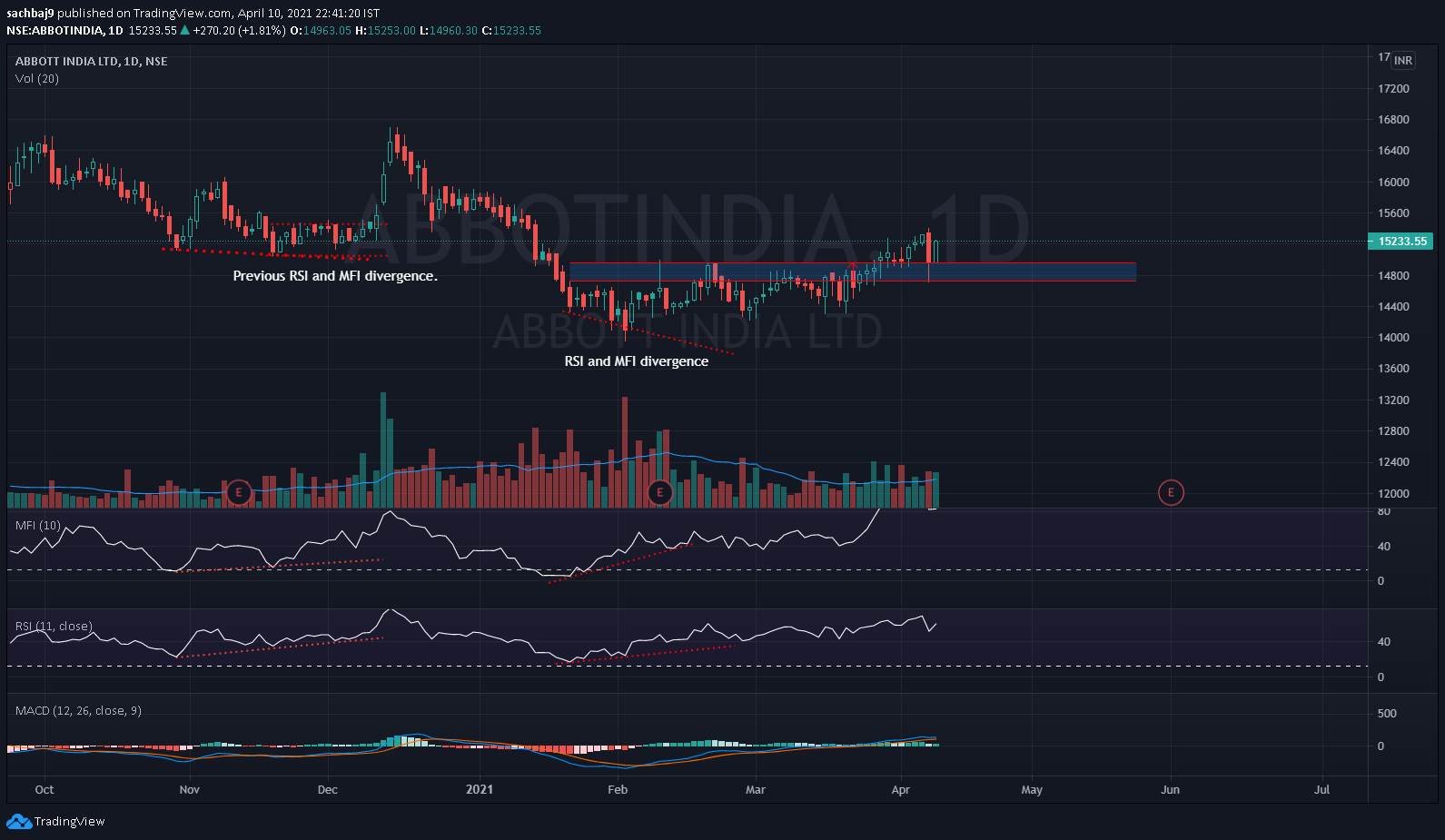Click the 'RSI (11, close)' indicator label
The image size is (1445, 840).
54,626
